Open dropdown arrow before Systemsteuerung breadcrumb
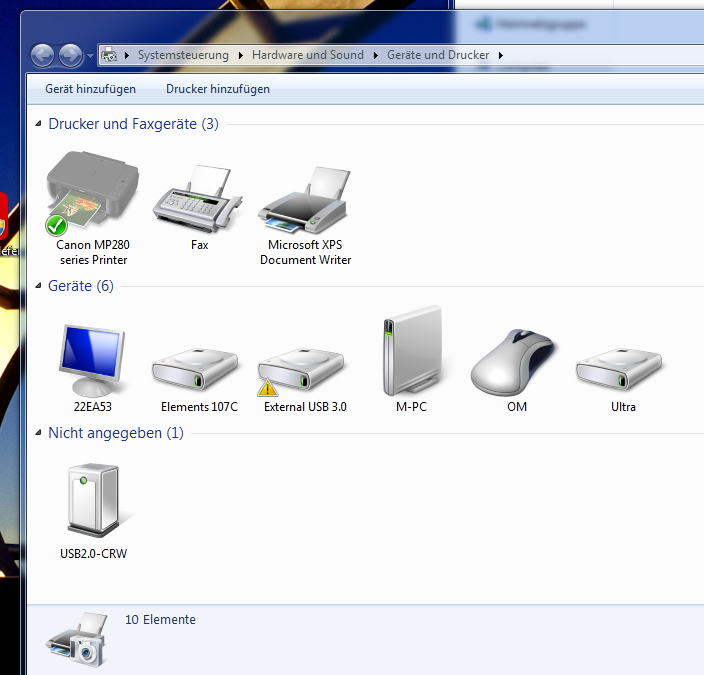704x675 pixels. tap(127, 55)
